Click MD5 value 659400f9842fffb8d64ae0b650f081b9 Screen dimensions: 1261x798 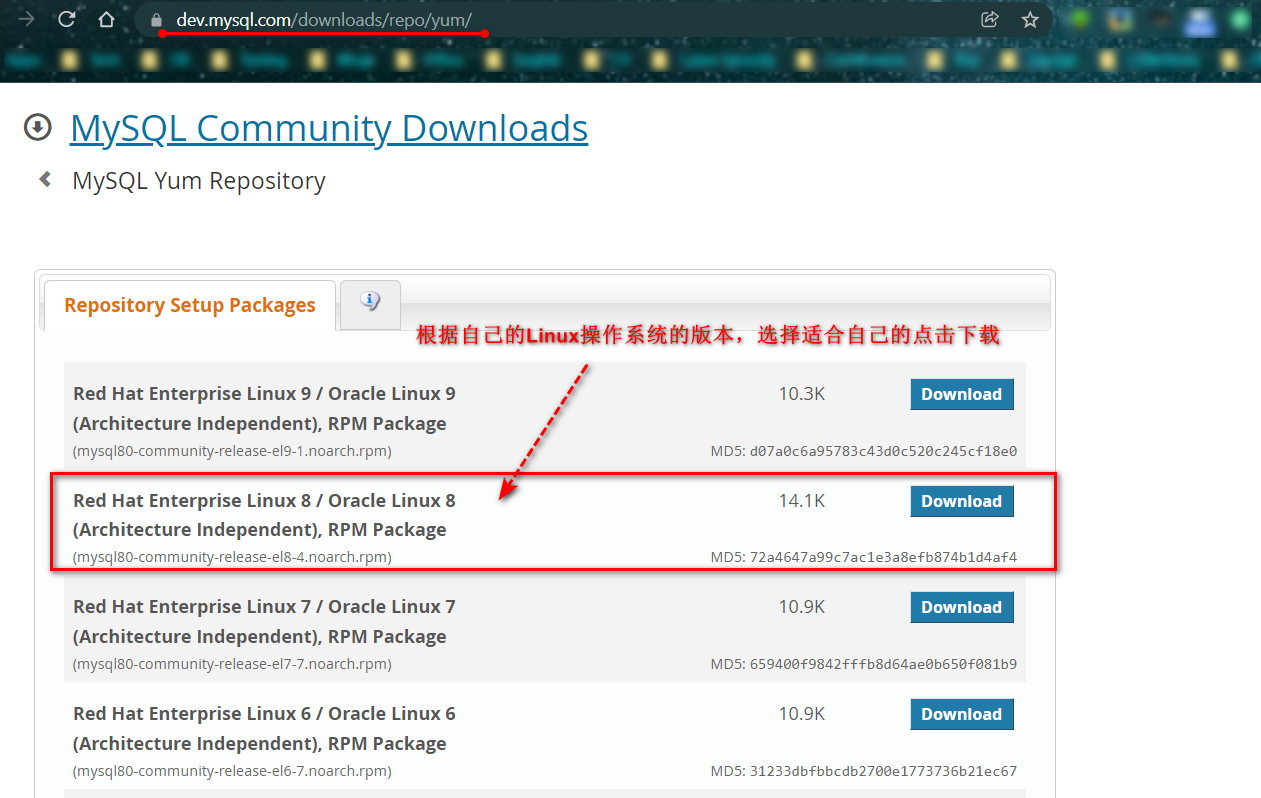pyautogui.click(x=883, y=664)
